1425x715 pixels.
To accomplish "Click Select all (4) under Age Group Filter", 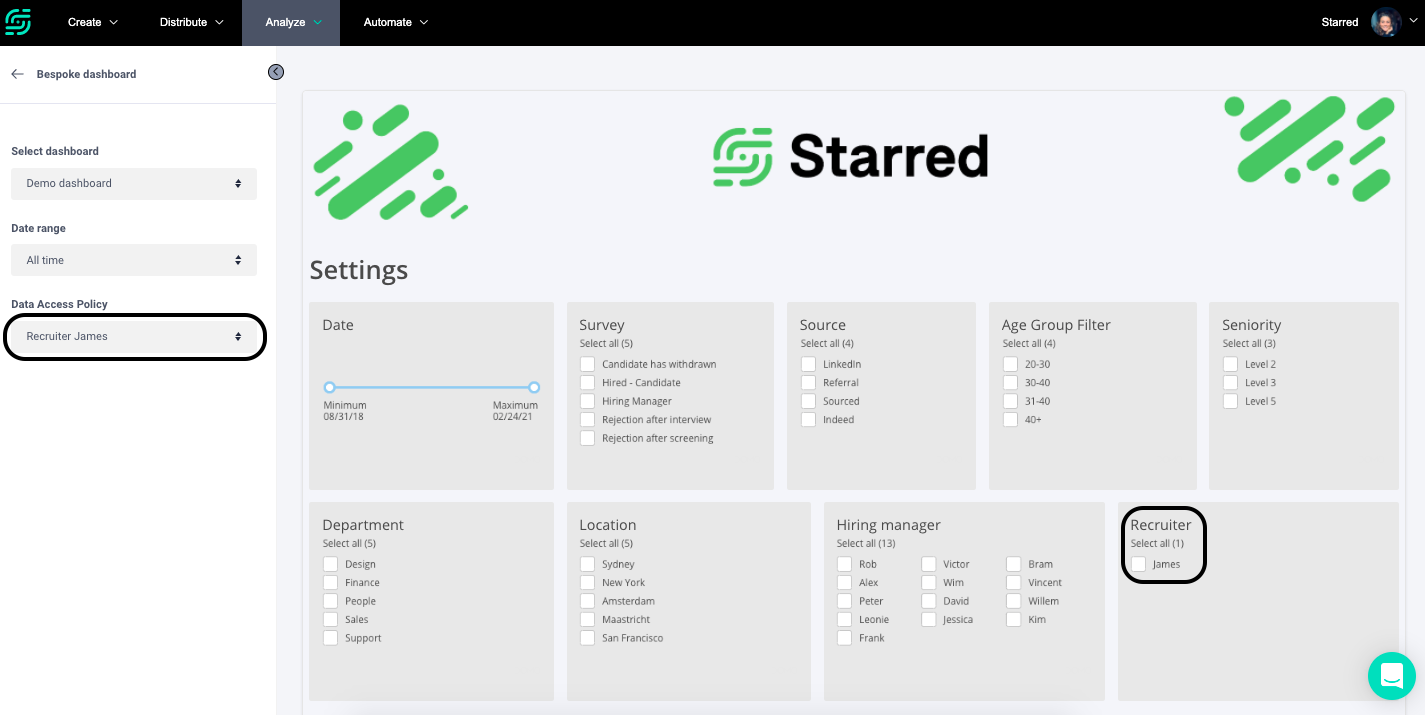I will 1029,344.
